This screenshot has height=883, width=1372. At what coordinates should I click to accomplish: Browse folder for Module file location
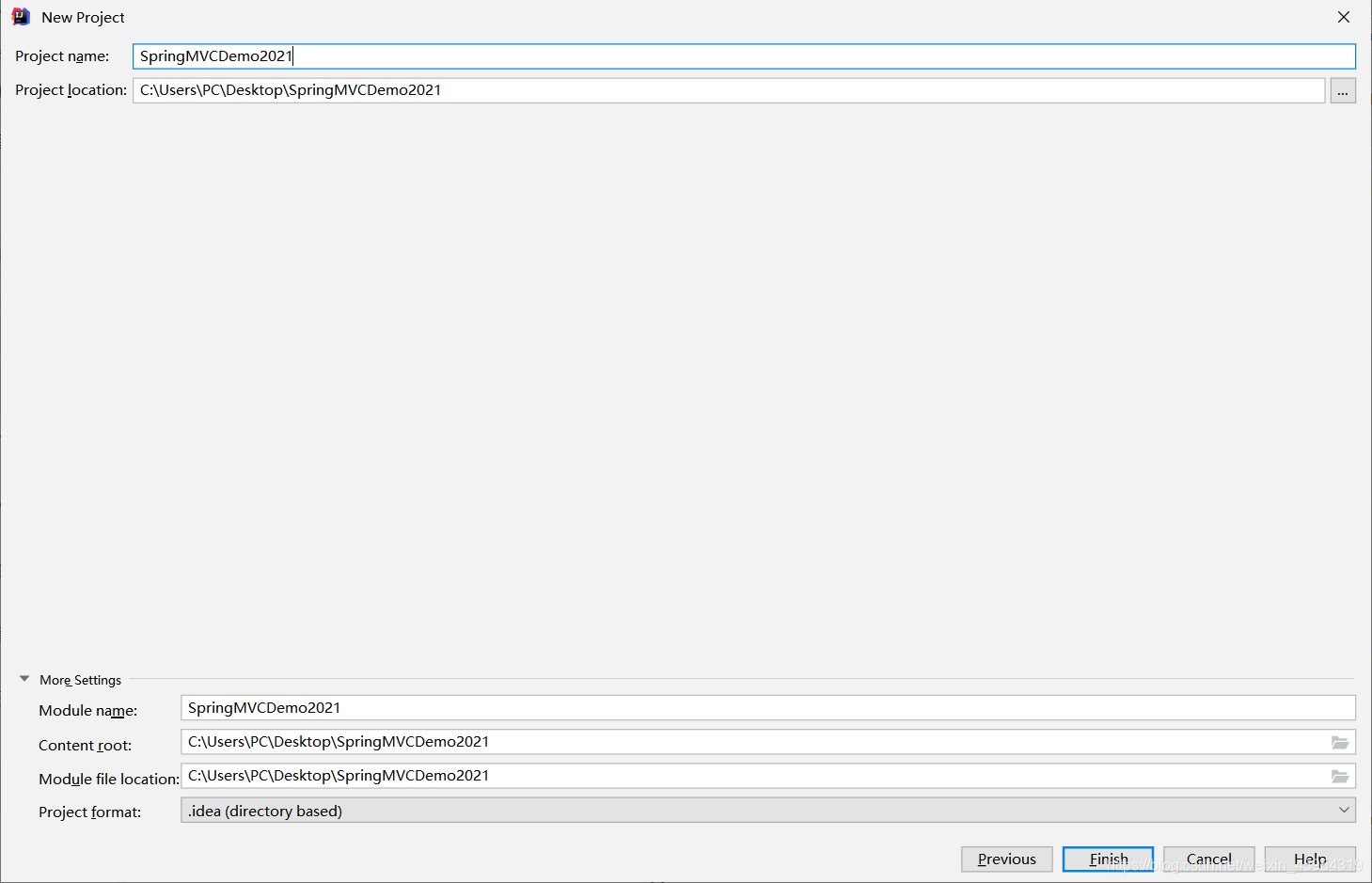click(1340, 777)
